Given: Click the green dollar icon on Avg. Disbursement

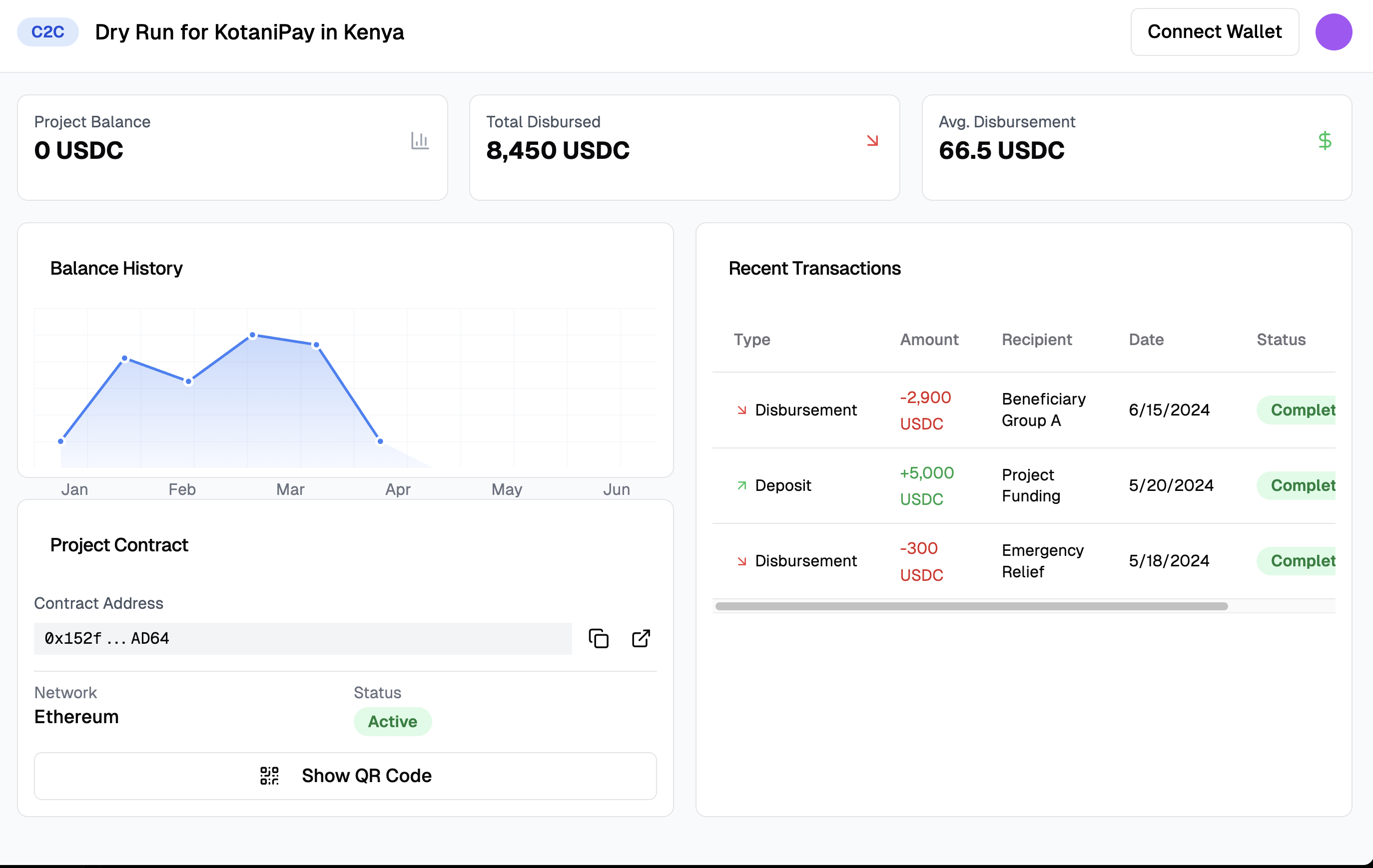Looking at the screenshot, I should (x=1325, y=141).
